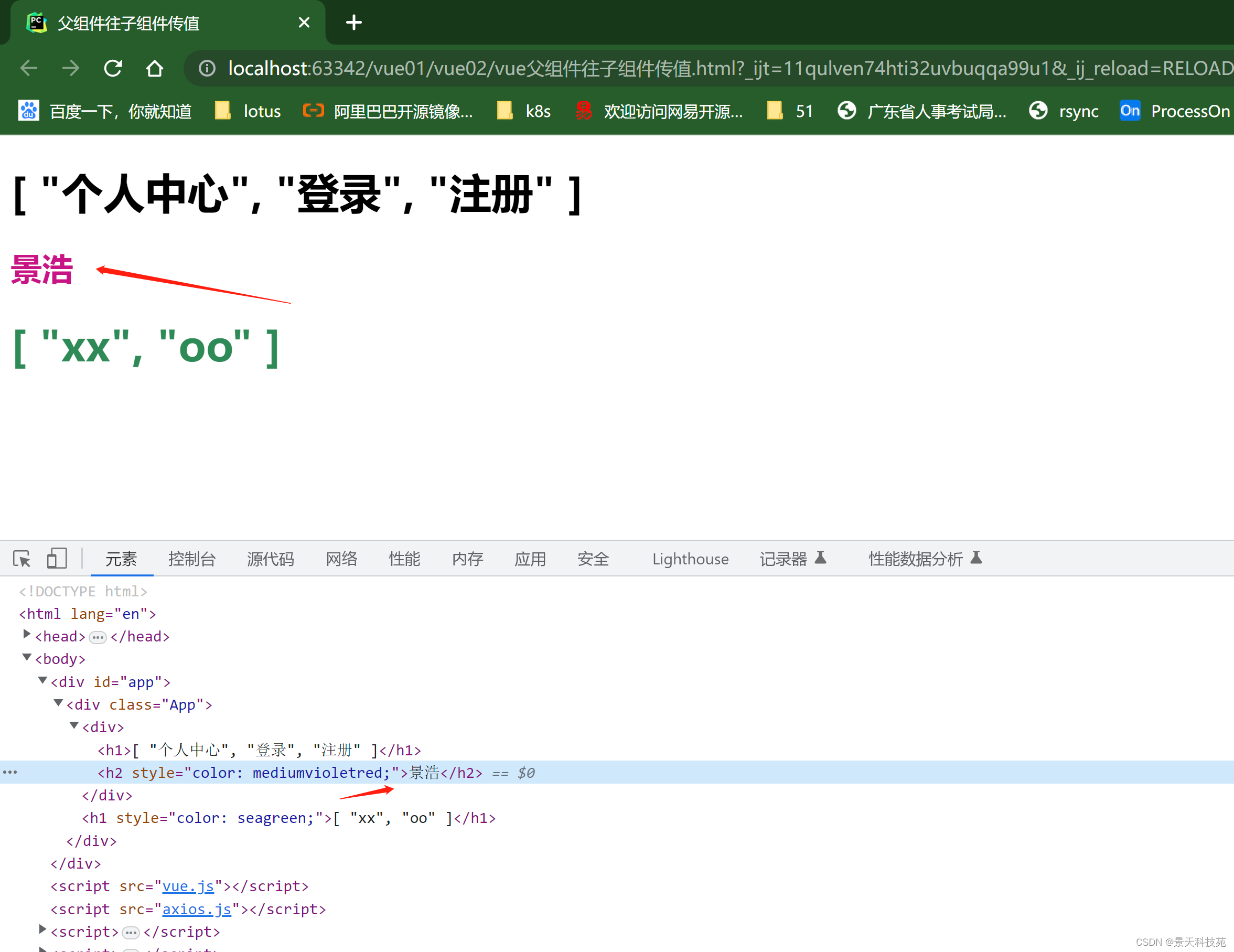Switch to the 源代码 DevTools tab
The height and width of the screenshot is (952, 1234).
point(270,559)
